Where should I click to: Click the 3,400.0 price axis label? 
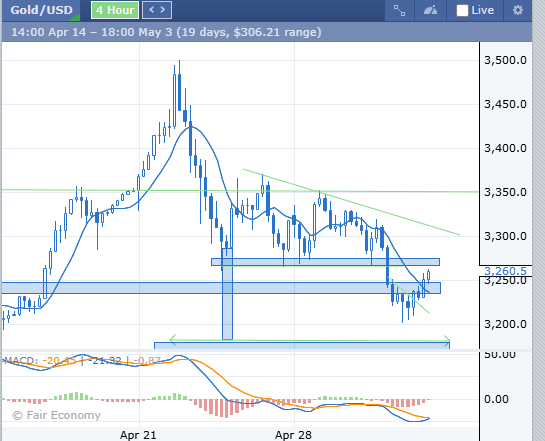[505, 148]
